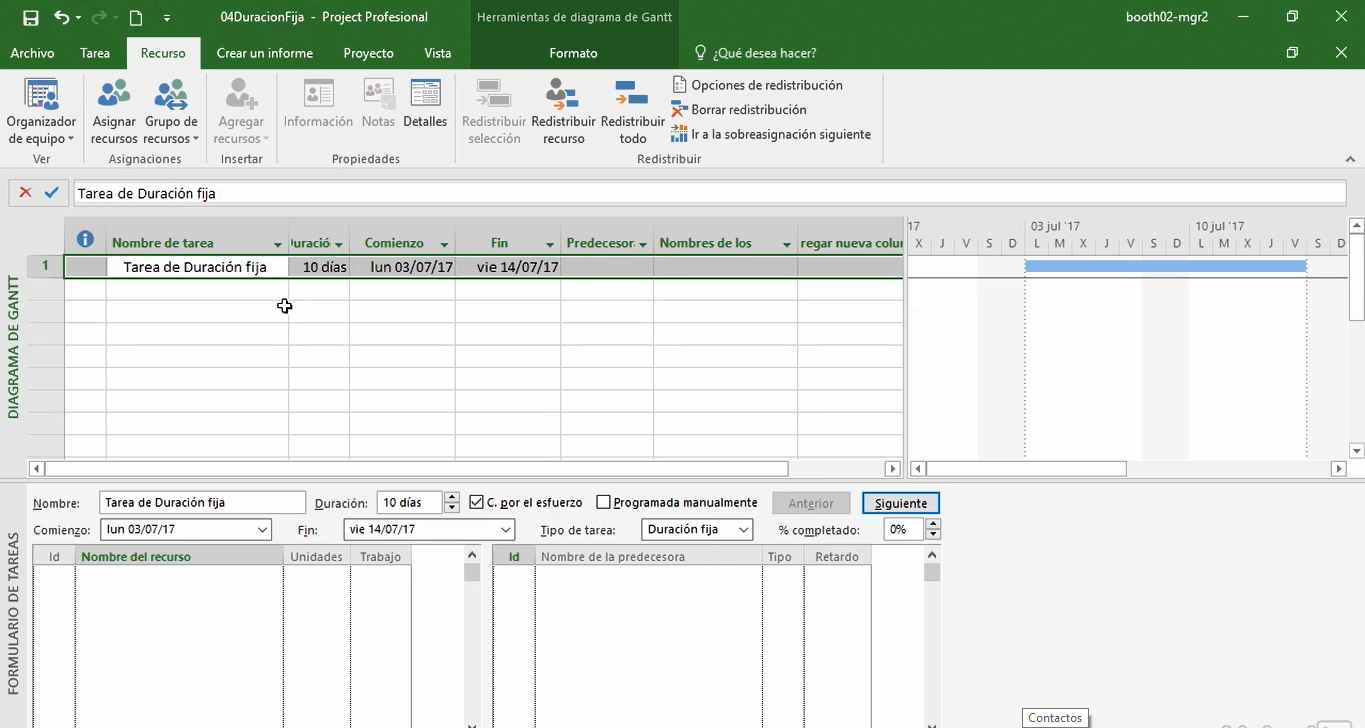
Task: Open the Organizador de equipo tool
Action: 40,110
